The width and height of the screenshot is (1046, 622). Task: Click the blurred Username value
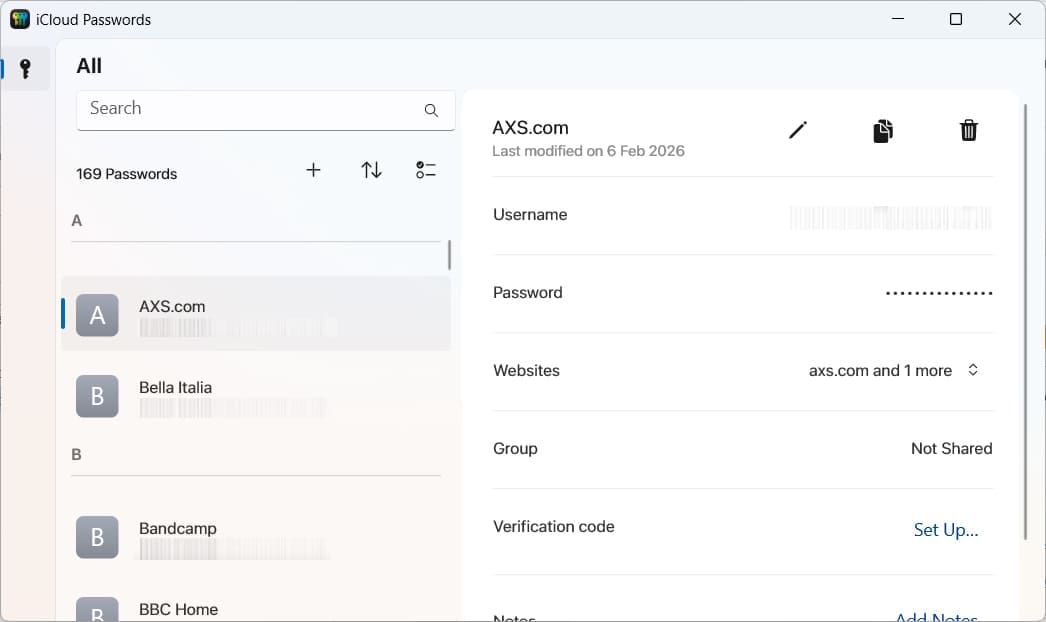(x=891, y=218)
